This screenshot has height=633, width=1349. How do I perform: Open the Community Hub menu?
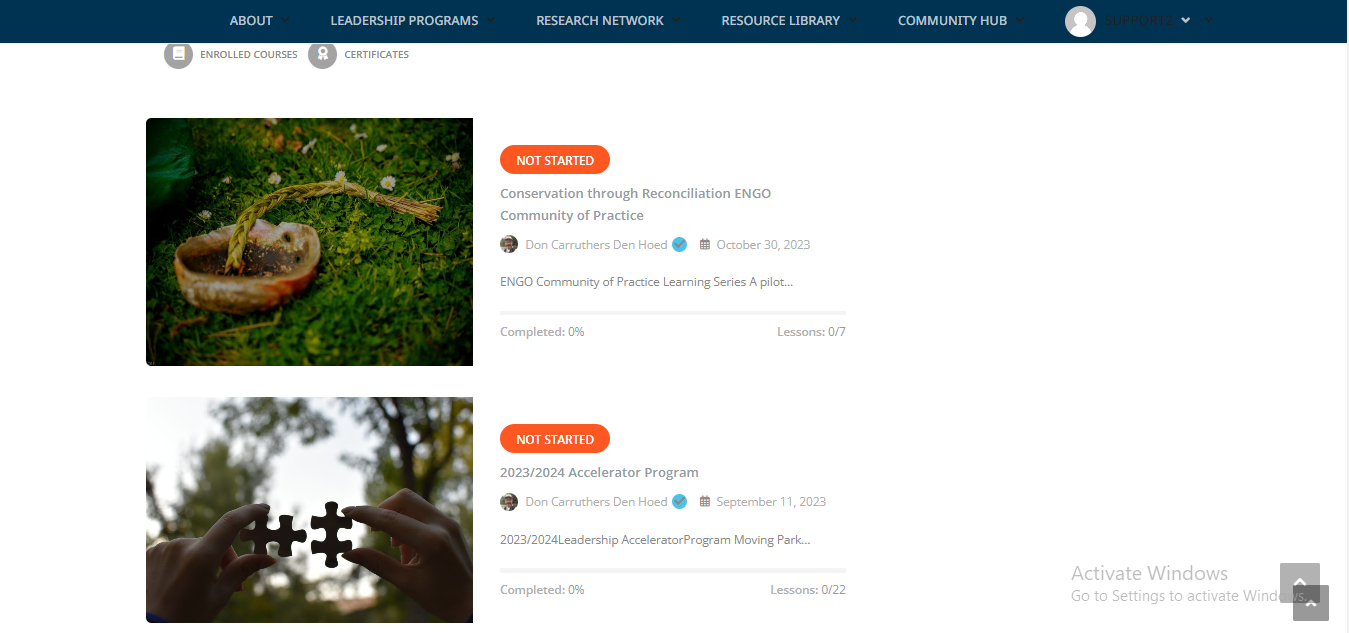coord(952,21)
